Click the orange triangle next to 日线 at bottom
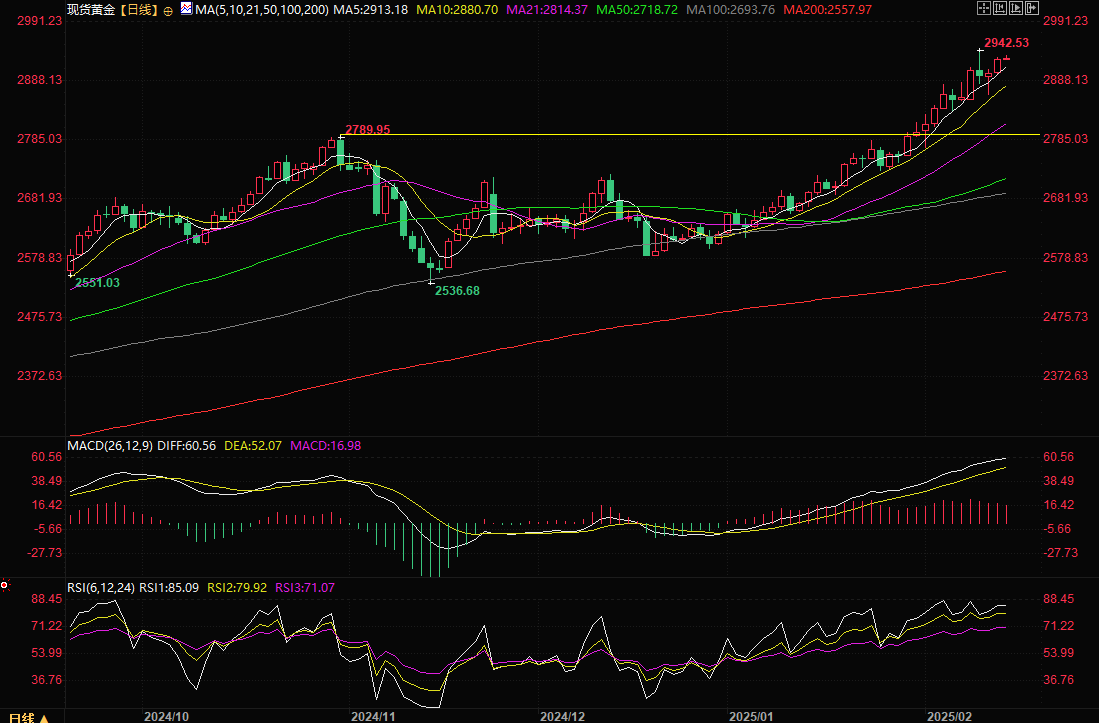The image size is (1099, 723). tap(43, 717)
